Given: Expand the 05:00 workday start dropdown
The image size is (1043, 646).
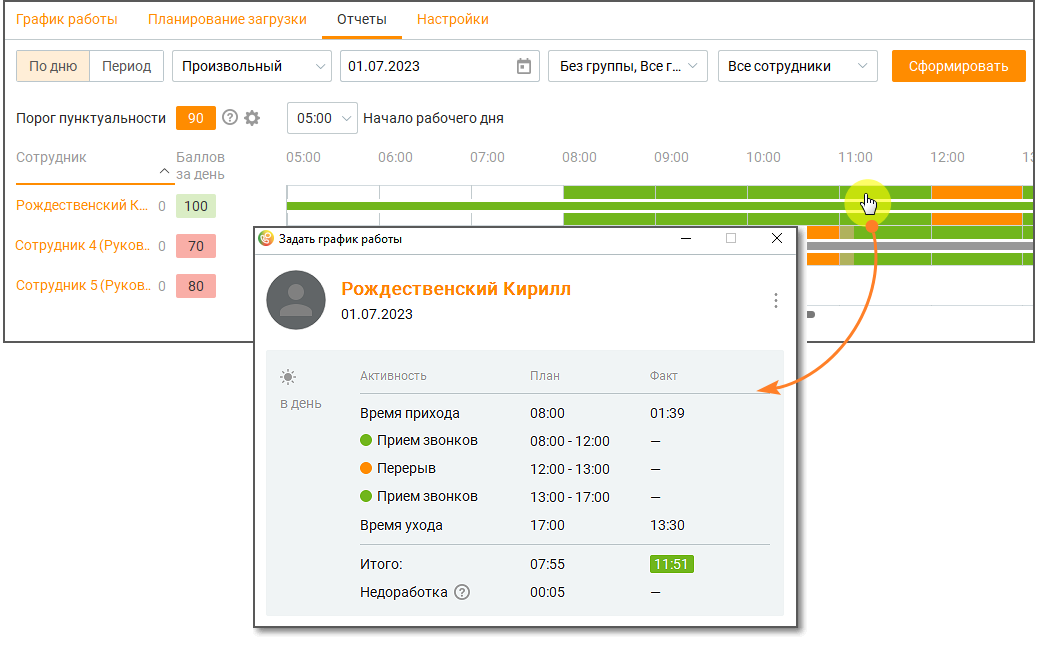Looking at the screenshot, I should tap(323, 118).
